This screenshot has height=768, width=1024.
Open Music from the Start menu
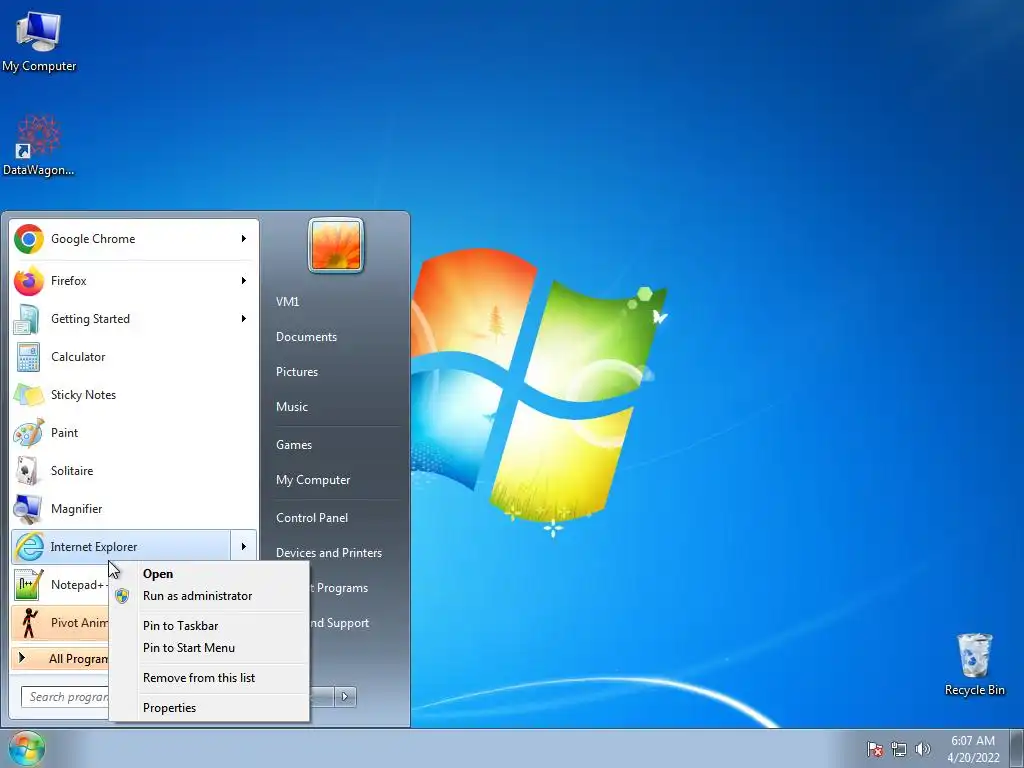292,407
